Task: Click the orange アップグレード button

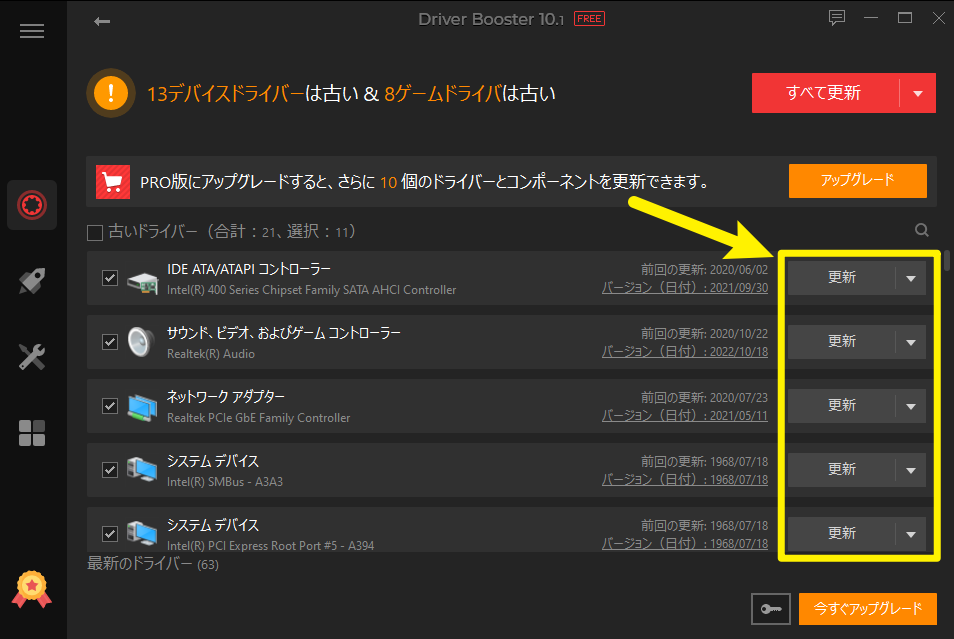Action: click(858, 180)
